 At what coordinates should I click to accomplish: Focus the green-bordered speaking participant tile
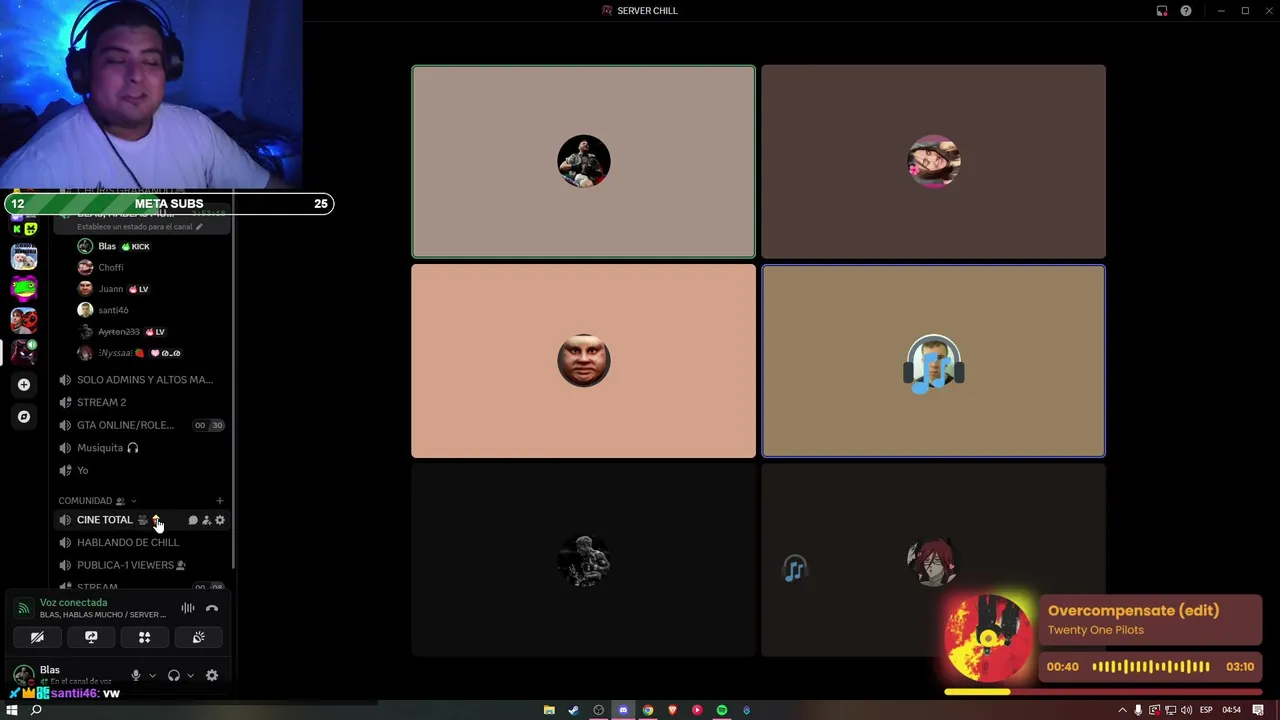click(x=584, y=162)
